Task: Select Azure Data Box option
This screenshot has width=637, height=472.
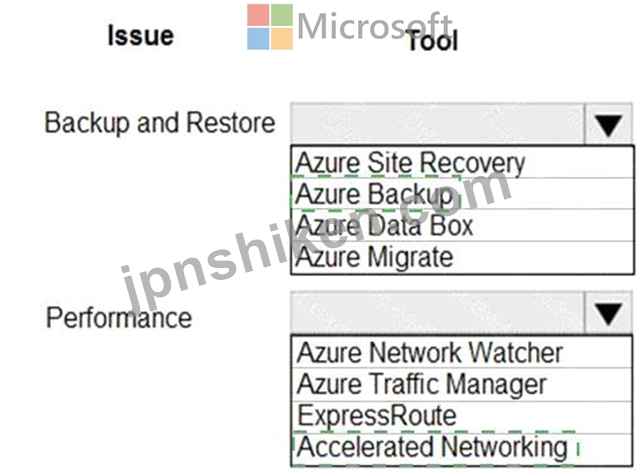Action: [462, 225]
